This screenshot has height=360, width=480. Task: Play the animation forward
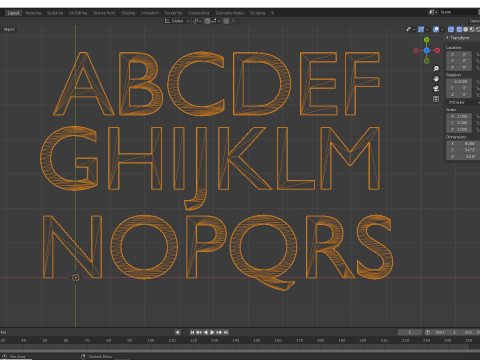(212, 332)
